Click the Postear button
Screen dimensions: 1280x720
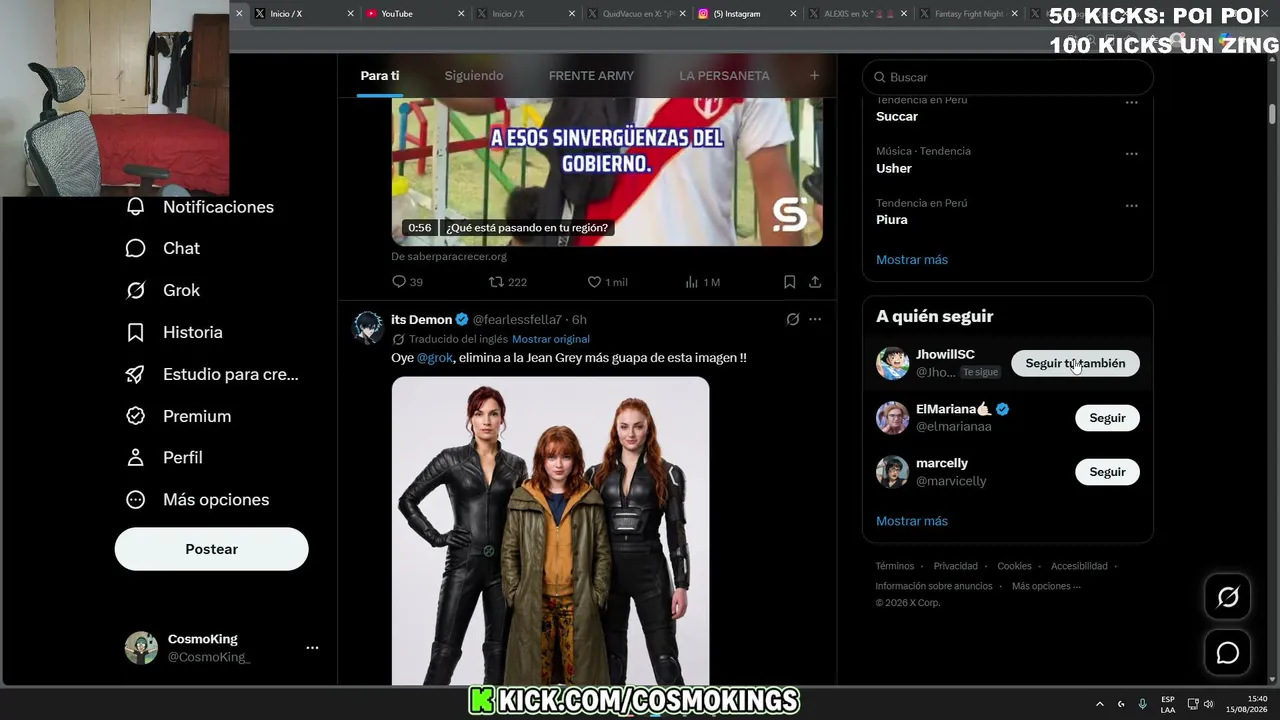(211, 549)
